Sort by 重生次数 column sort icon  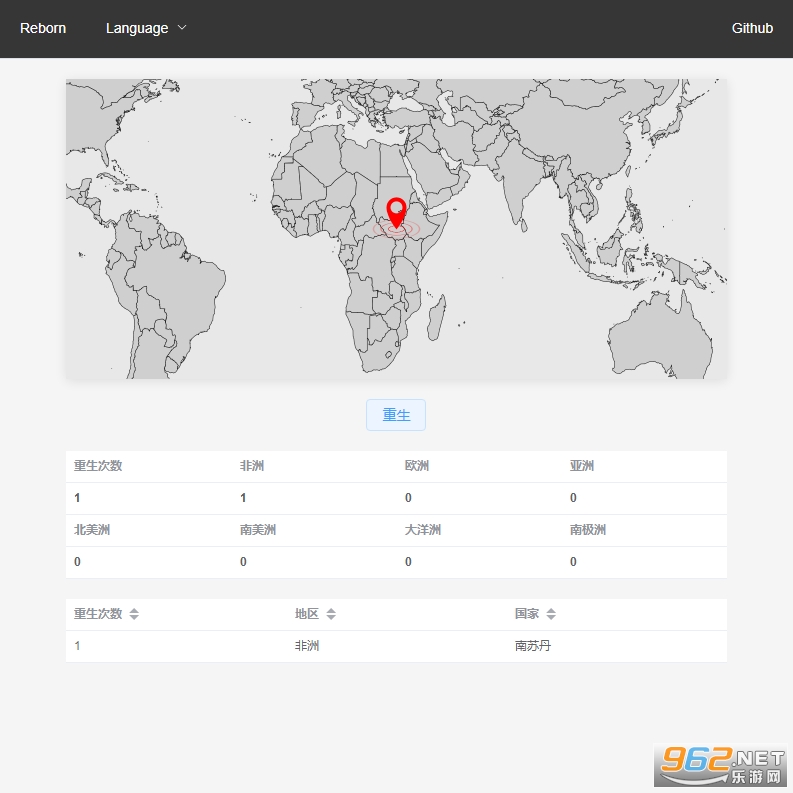click(x=134, y=614)
